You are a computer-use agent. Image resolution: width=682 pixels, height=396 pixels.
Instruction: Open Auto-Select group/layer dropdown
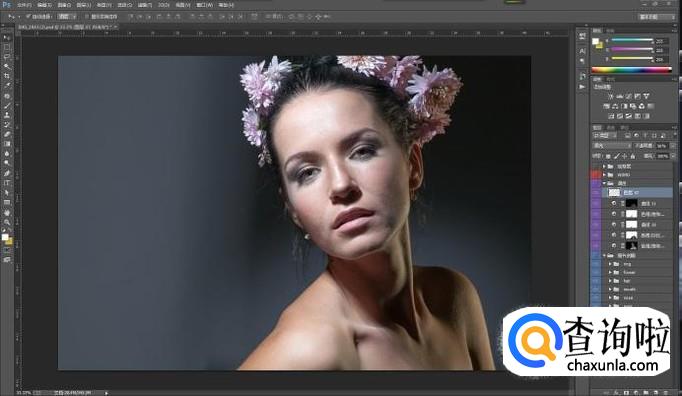[x=67, y=17]
